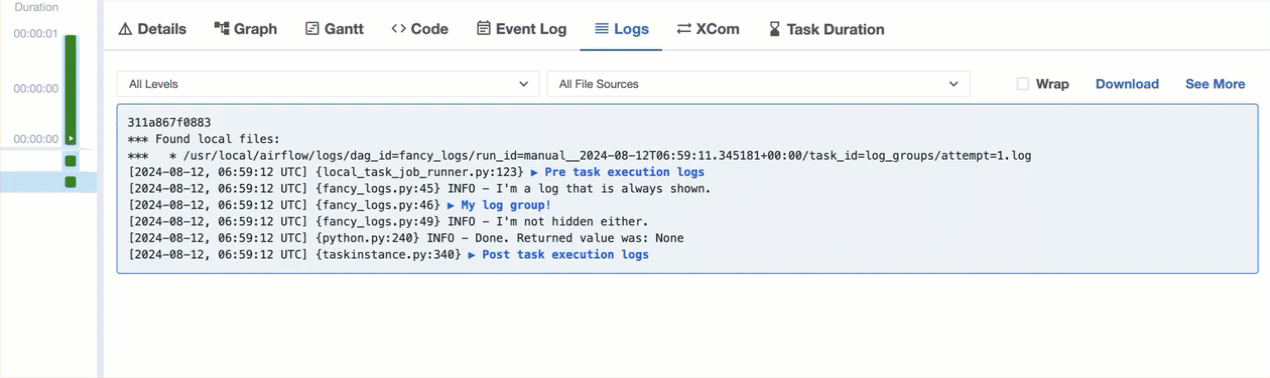Click the attempt=1.log file path line

tap(580, 156)
